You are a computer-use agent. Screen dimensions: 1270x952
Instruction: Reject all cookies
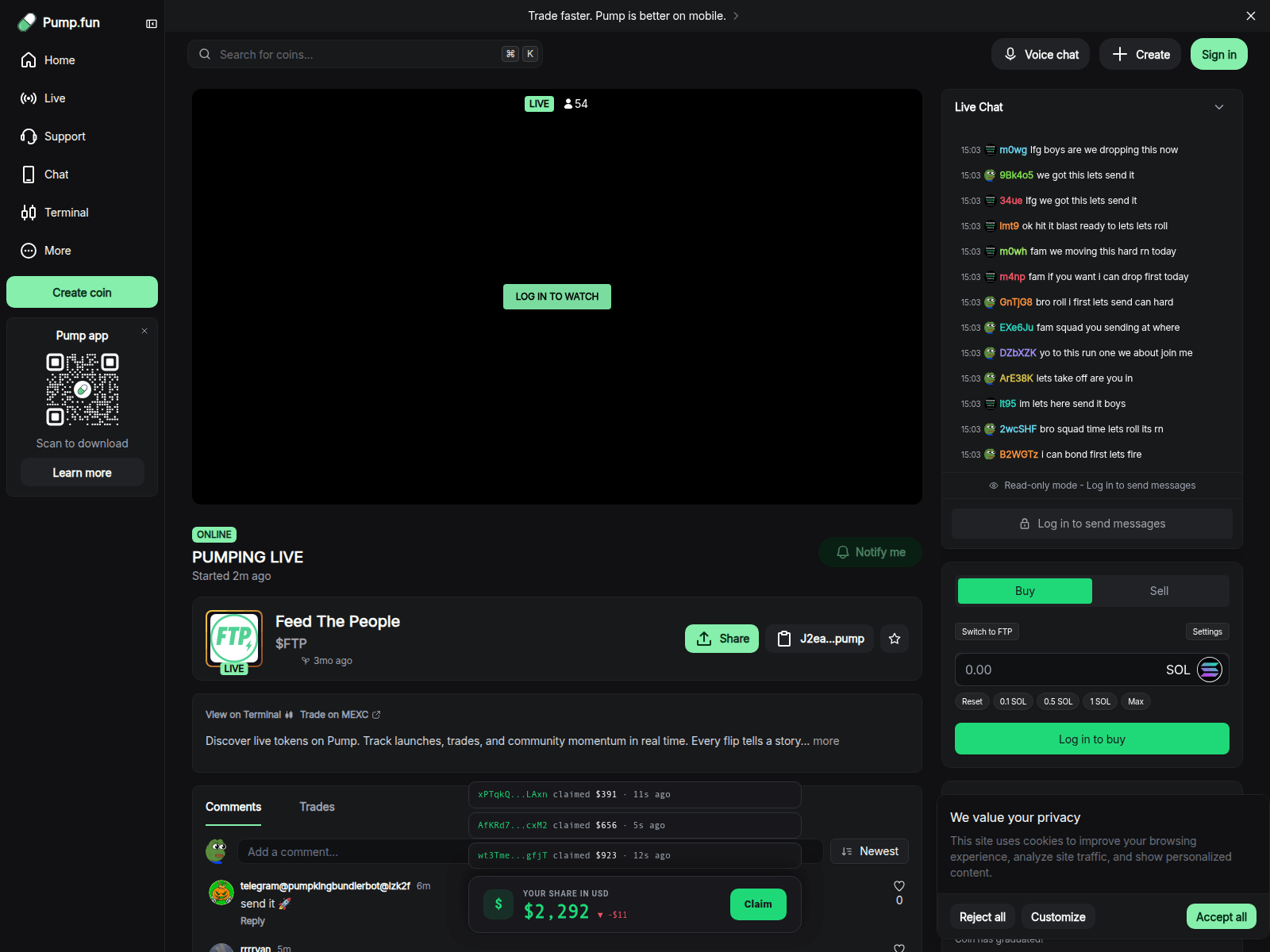(983, 916)
